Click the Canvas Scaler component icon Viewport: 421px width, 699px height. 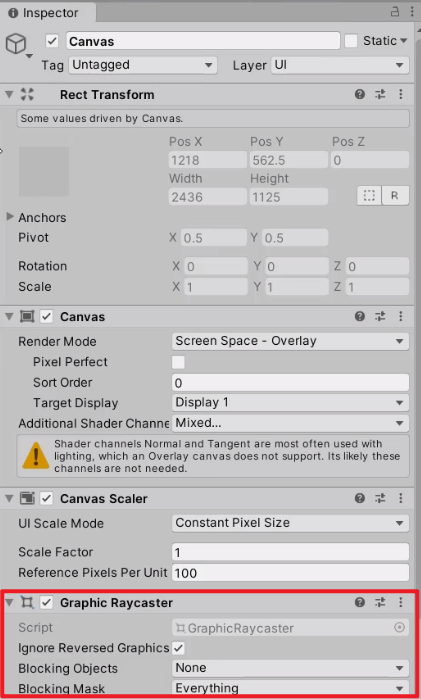tap(27, 498)
